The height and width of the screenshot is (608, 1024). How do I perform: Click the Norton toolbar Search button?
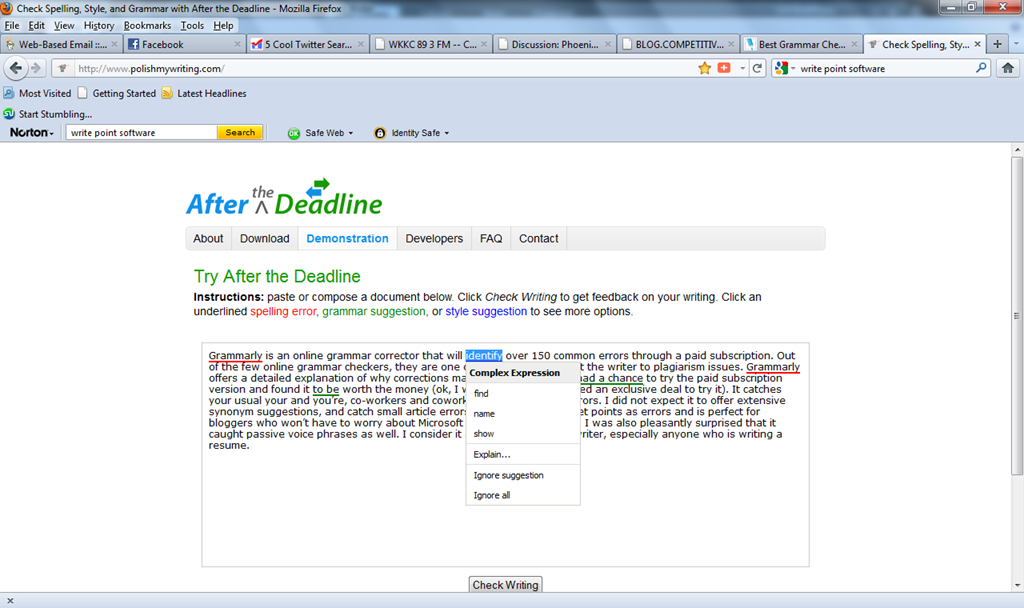coord(240,133)
